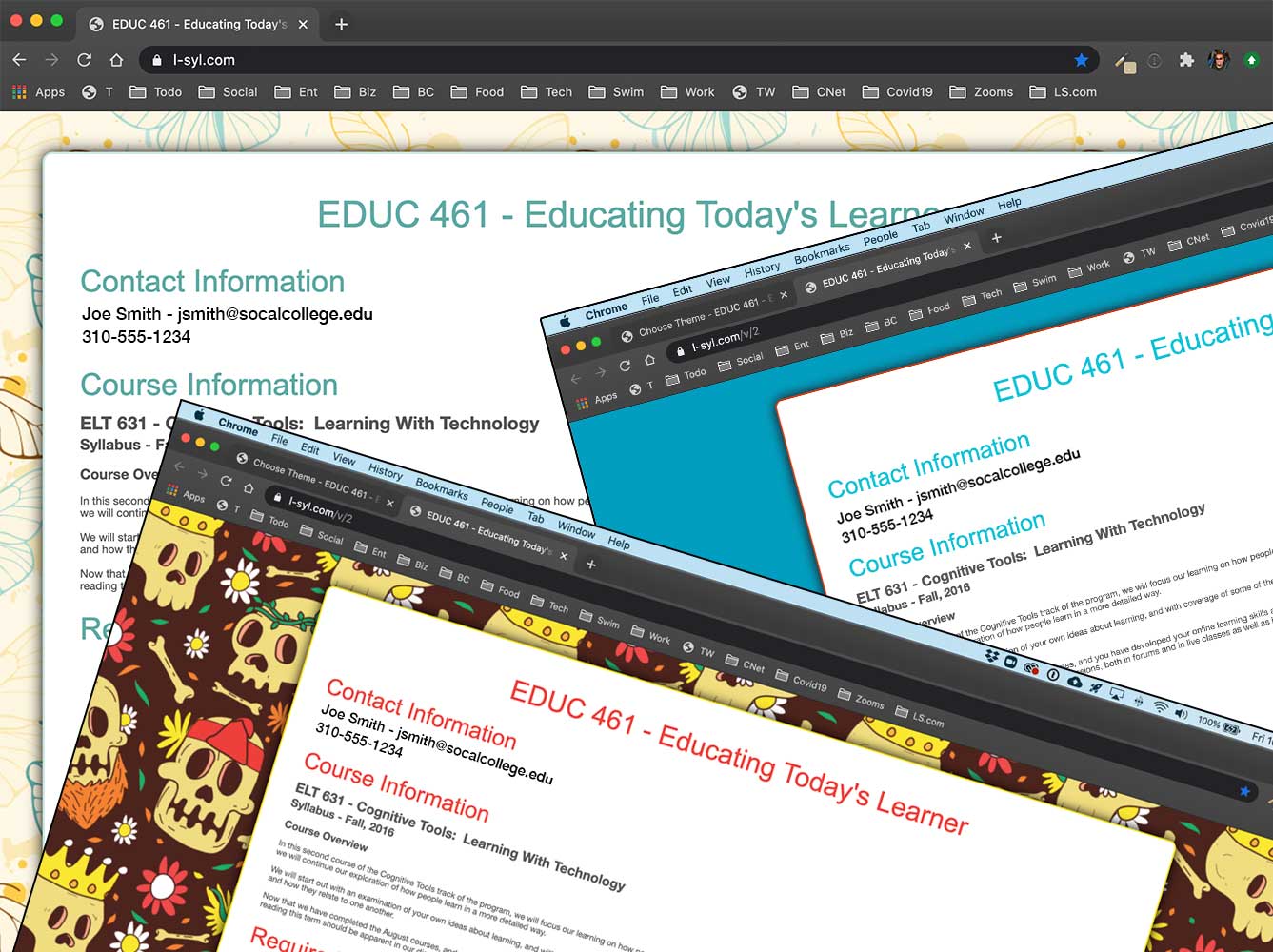Viewport: 1273px width, 952px height.
Task: Open the Apple menu in the blue-theme window
Action: 565,321
